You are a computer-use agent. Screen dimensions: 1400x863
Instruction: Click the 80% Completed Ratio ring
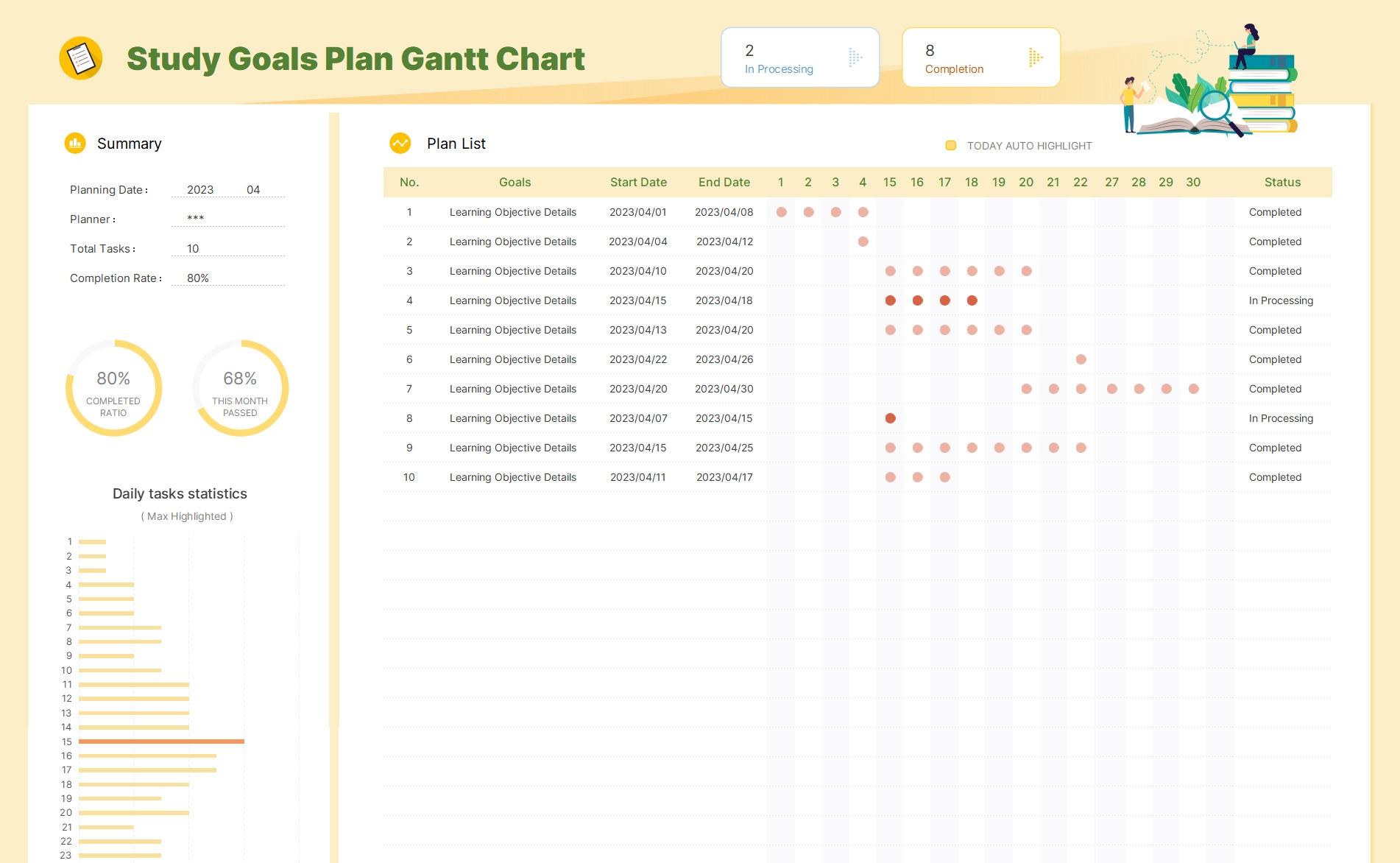click(113, 388)
